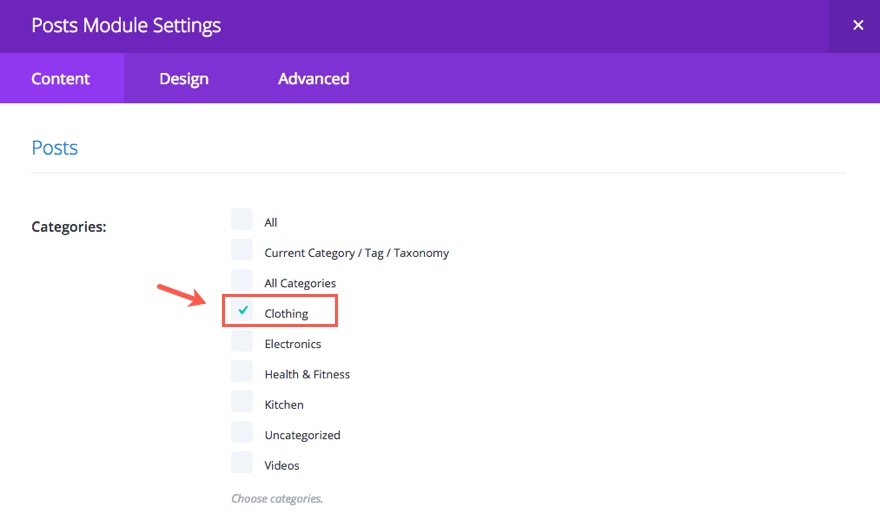Click the Electronics label text
This screenshot has height=520, width=880.
[x=293, y=344]
